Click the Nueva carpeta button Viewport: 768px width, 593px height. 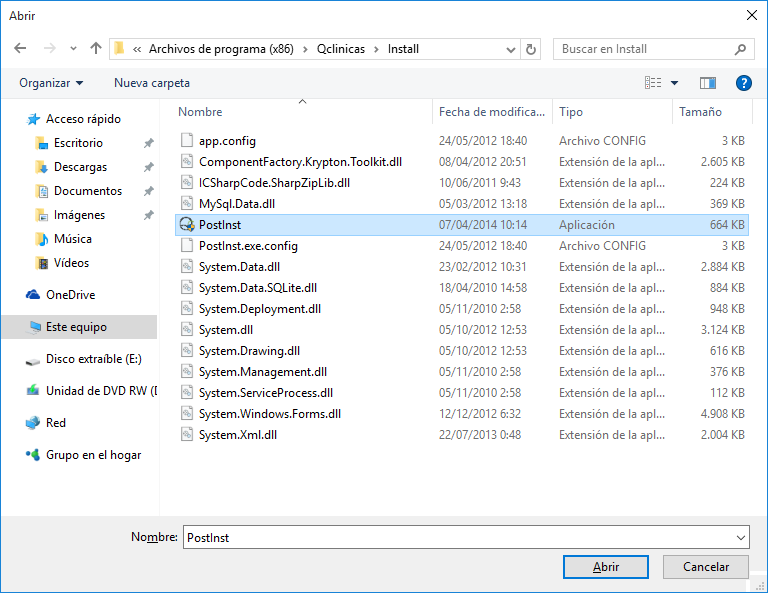coord(151,83)
